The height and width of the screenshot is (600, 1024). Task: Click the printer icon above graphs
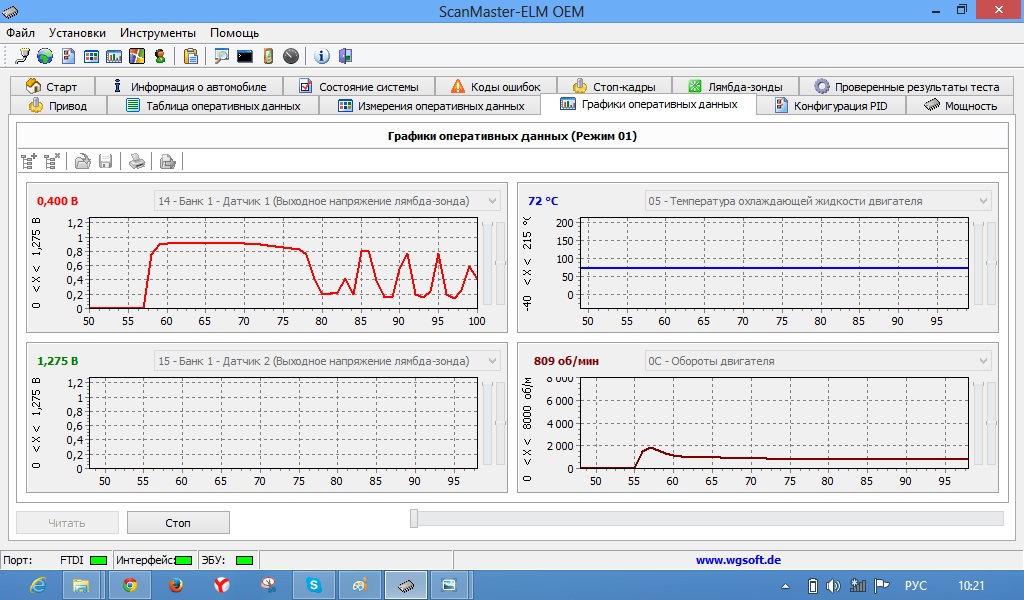coord(137,160)
